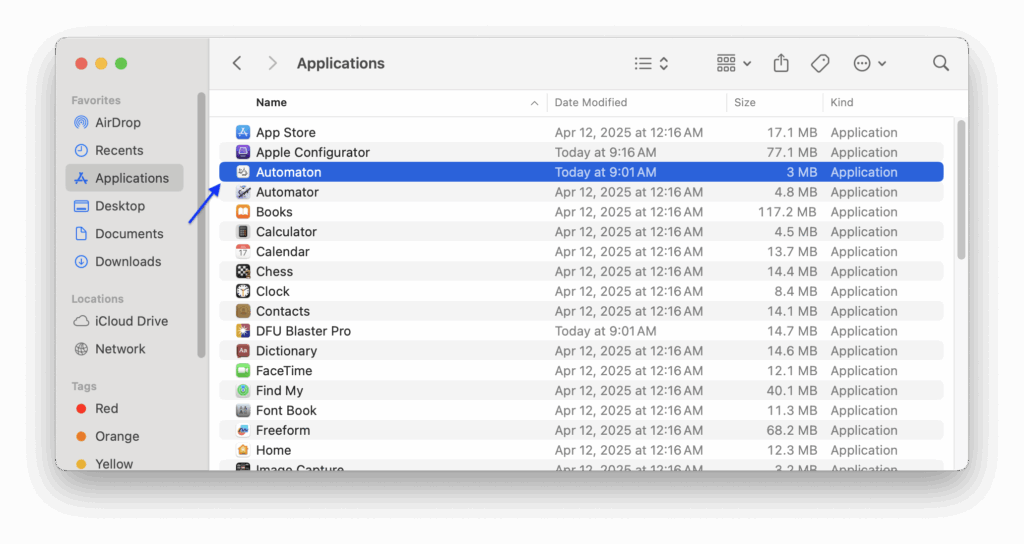Go forward with the right chevron
The width and height of the screenshot is (1024, 544).
[272, 63]
